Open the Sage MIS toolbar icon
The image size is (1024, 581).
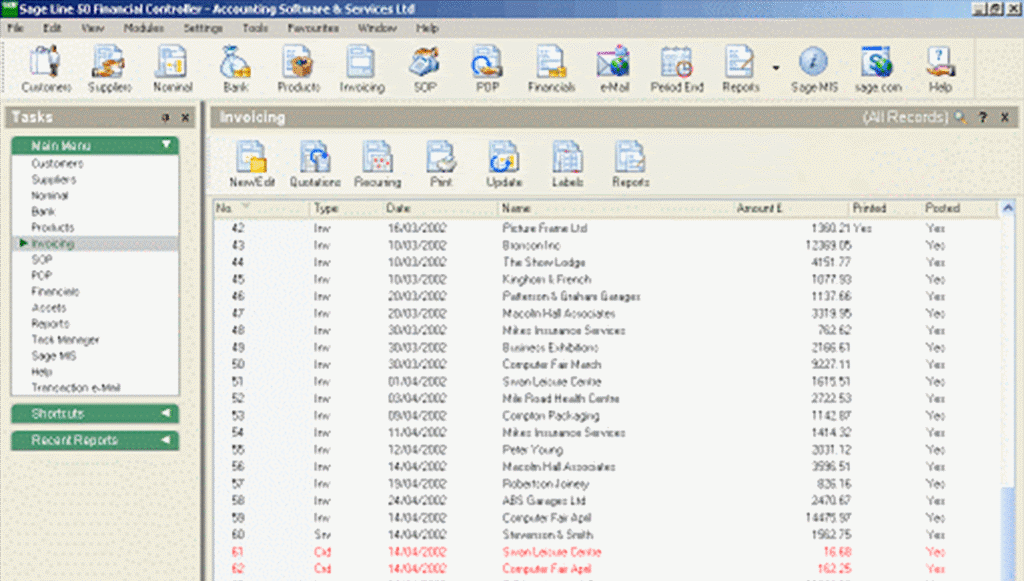(x=814, y=69)
